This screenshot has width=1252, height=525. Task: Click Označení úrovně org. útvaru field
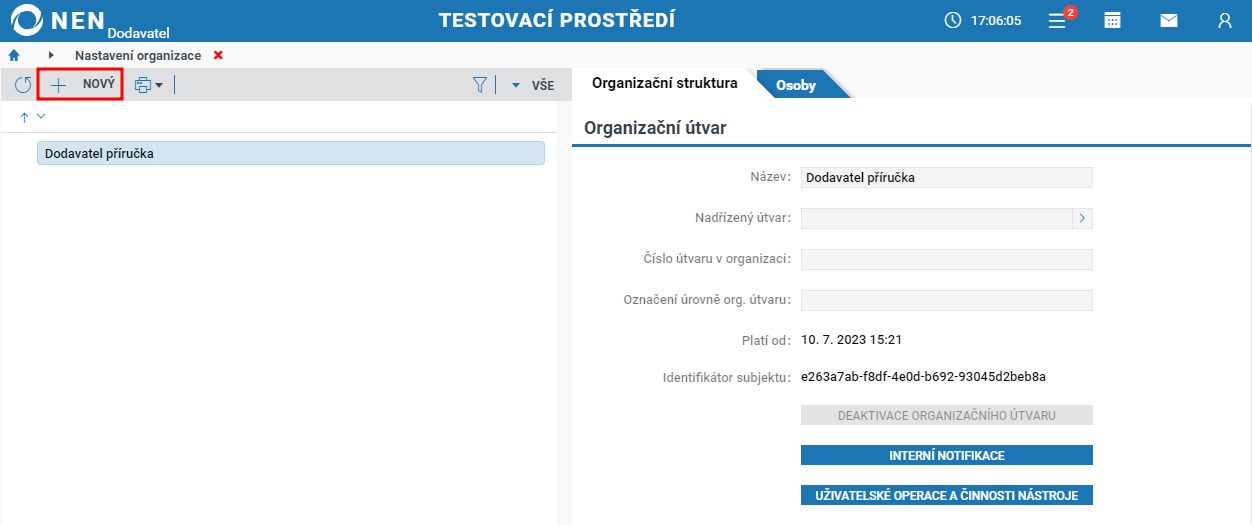coord(947,300)
